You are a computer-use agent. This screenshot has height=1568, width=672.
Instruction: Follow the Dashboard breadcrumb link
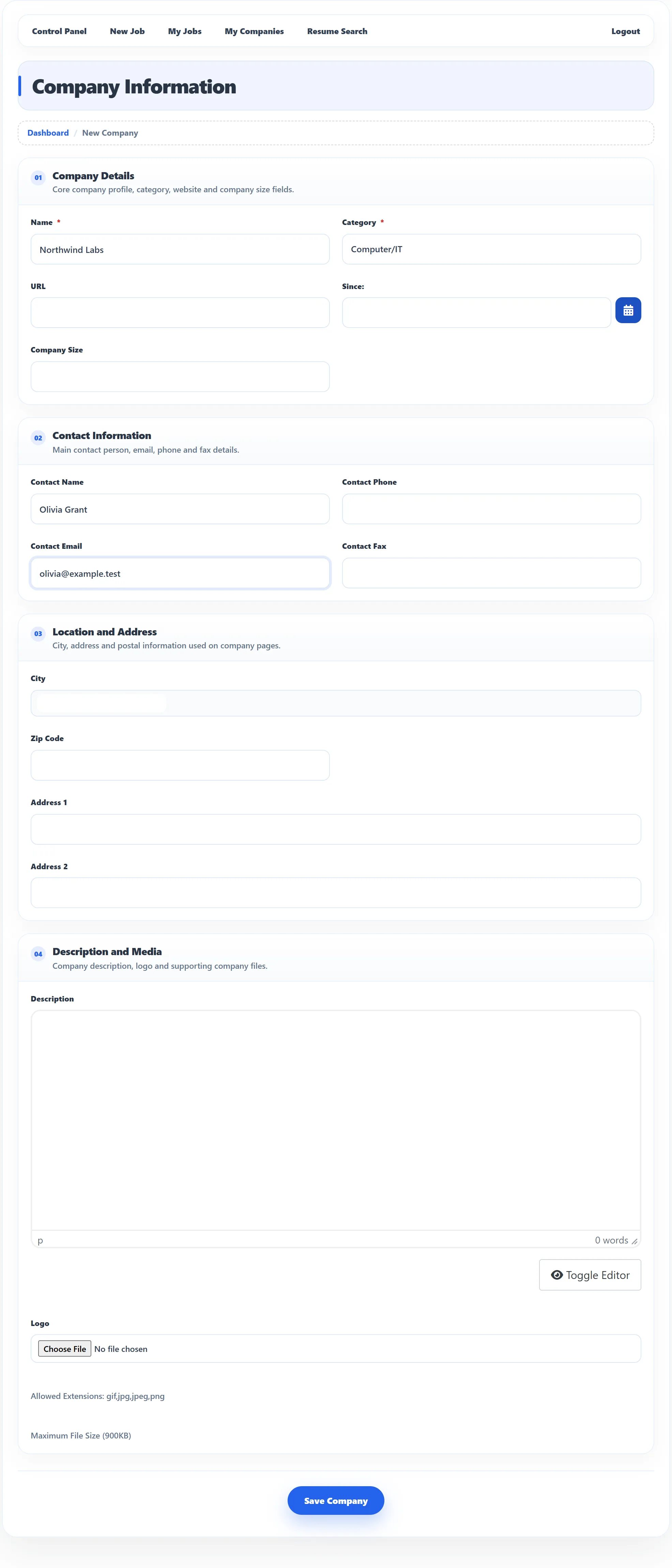click(48, 133)
